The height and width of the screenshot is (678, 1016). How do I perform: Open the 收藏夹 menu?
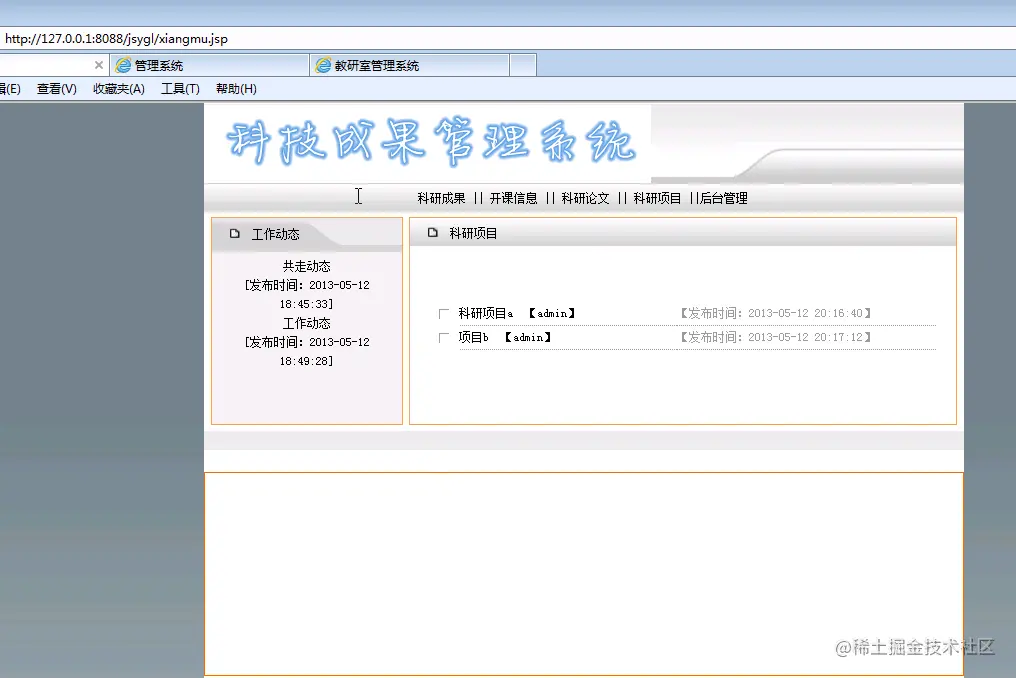click(x=117, y=88)
